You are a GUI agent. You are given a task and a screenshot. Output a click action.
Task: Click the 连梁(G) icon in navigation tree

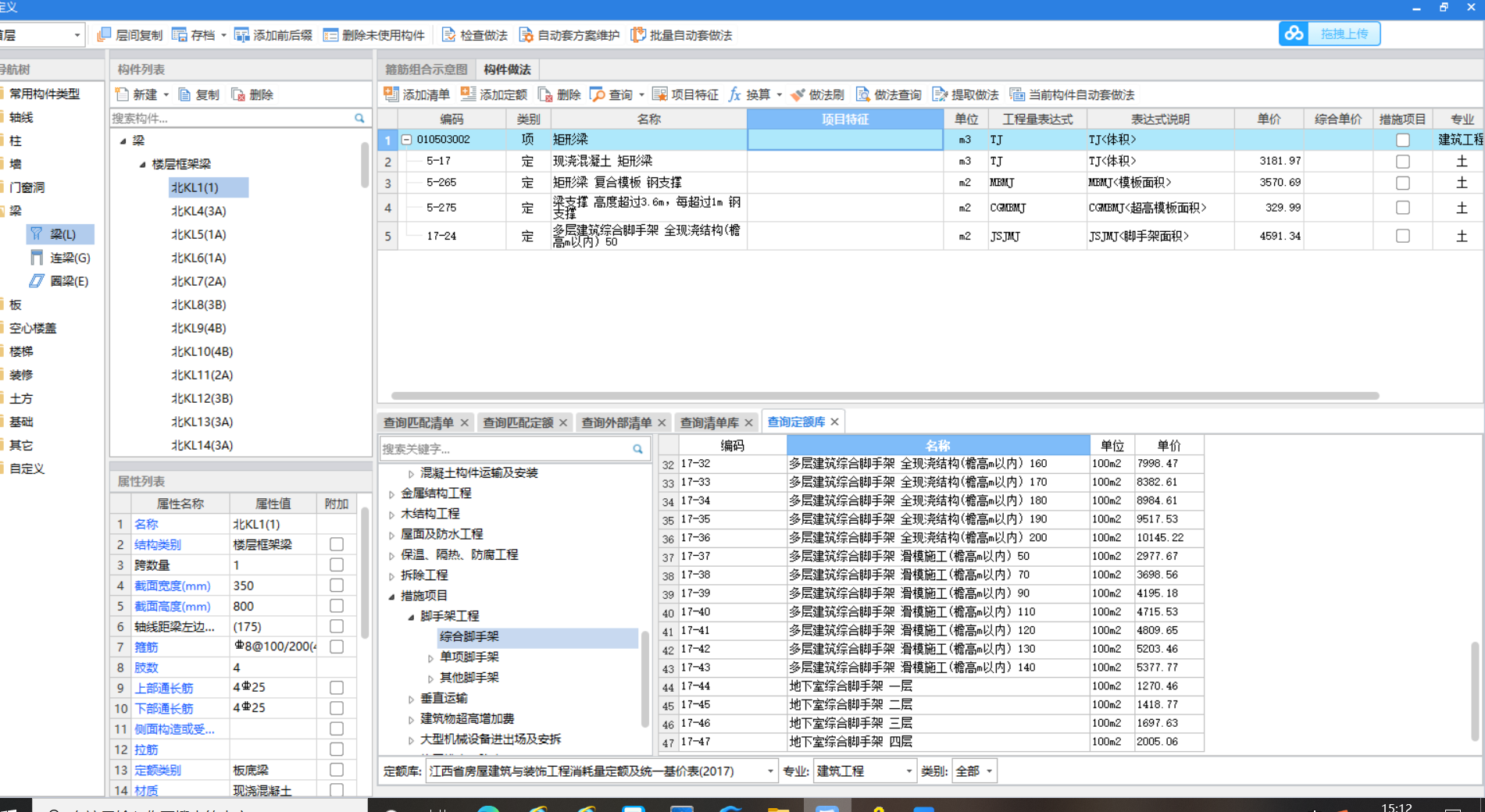[37, 258]
